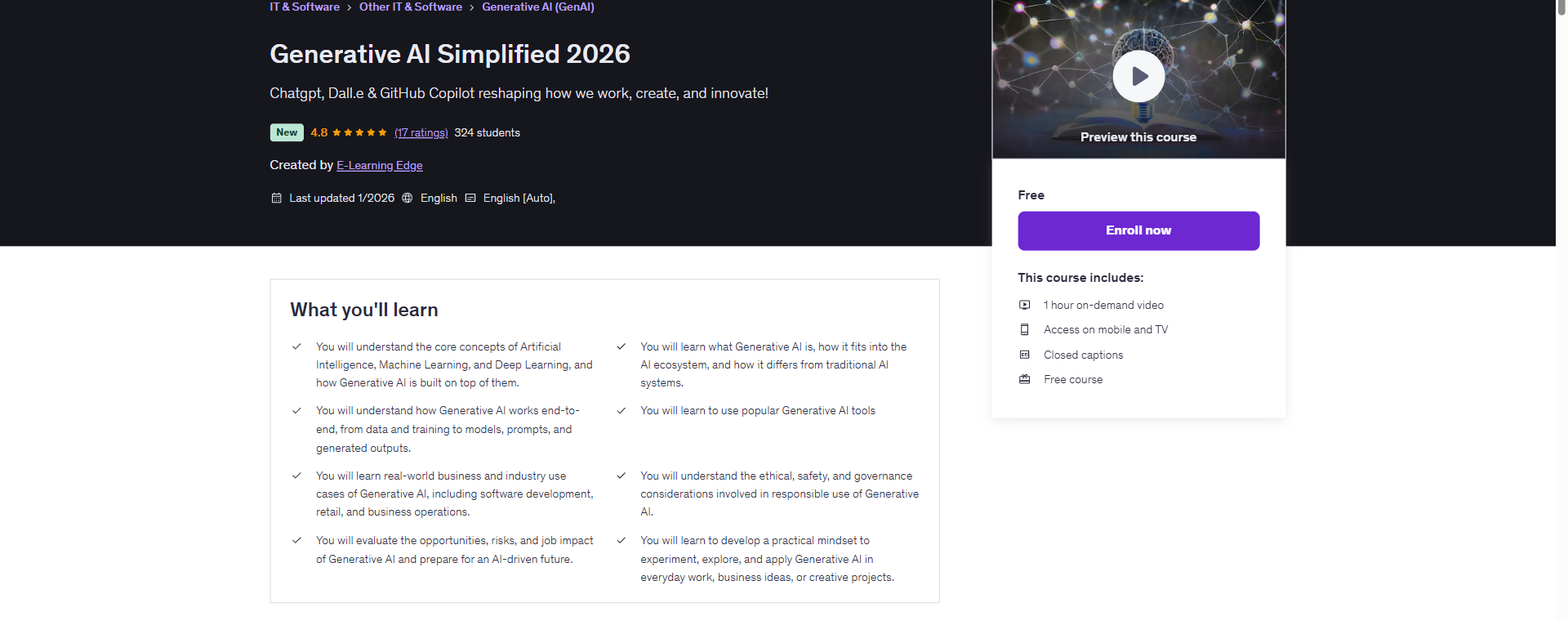The height and width of the screenshot is (621, 1568).
Task: Click the checkmark beside the ethics learning point
Action: coord(621,476)
